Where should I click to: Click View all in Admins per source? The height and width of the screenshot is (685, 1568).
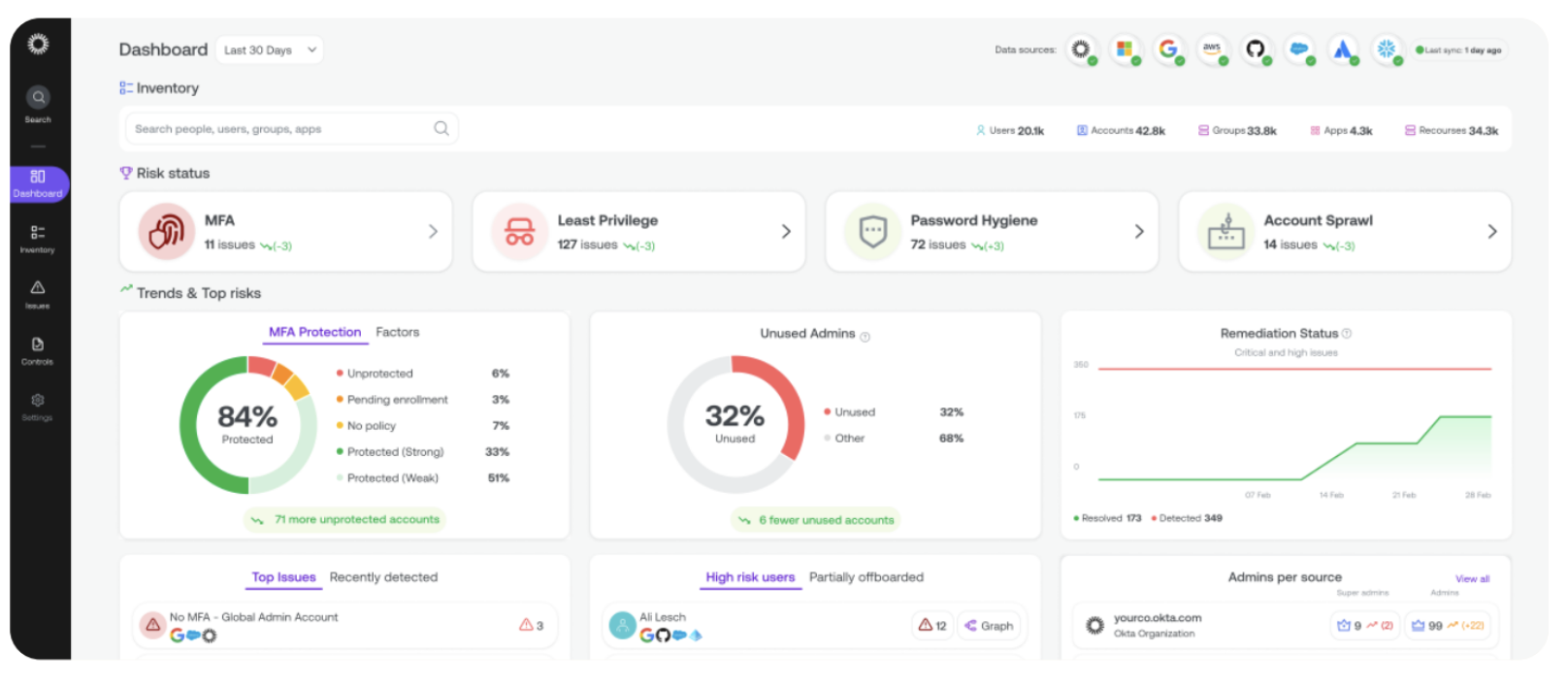click(1472, 579)
